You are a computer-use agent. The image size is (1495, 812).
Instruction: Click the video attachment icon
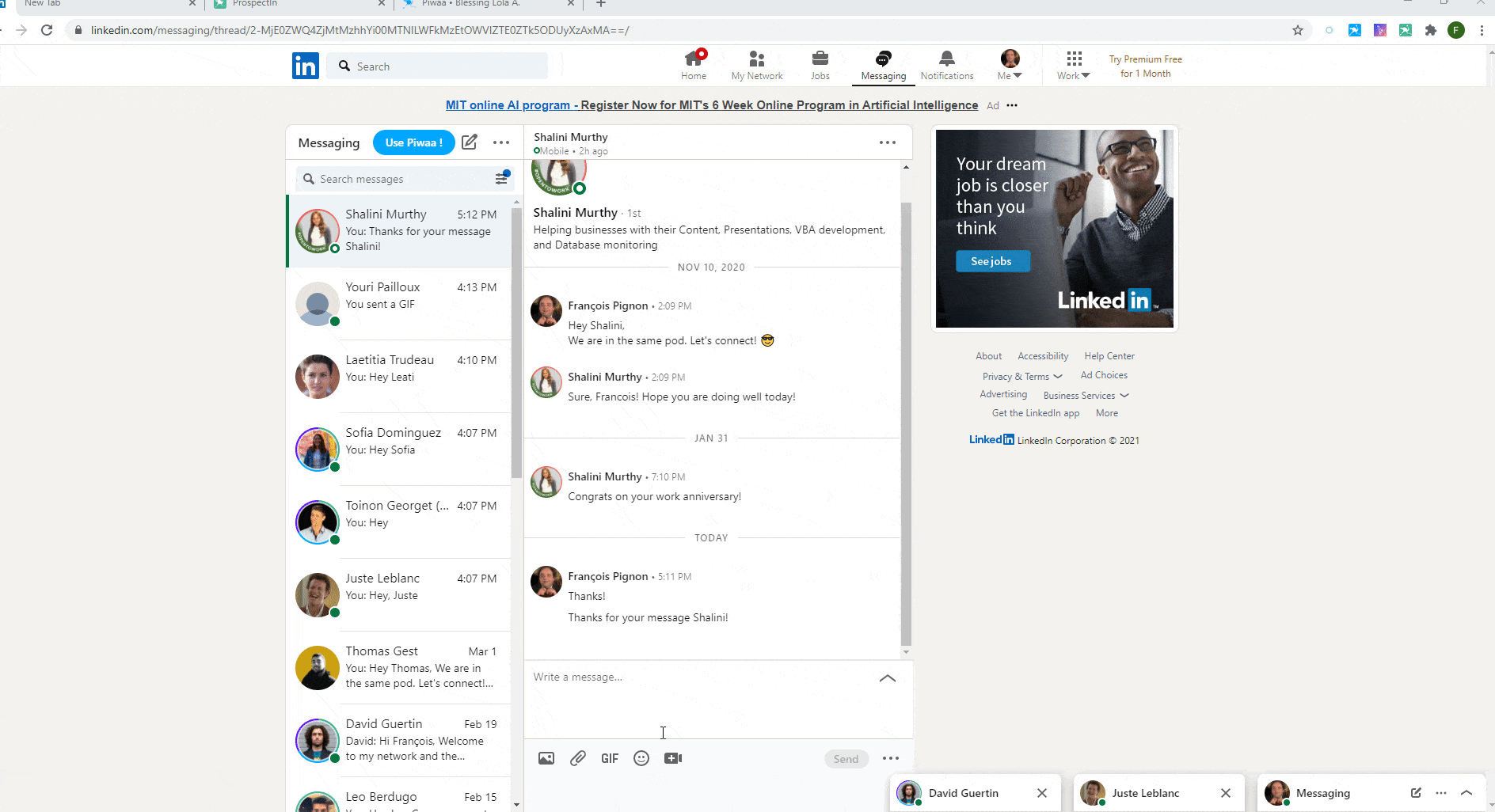tap(674, 757)
